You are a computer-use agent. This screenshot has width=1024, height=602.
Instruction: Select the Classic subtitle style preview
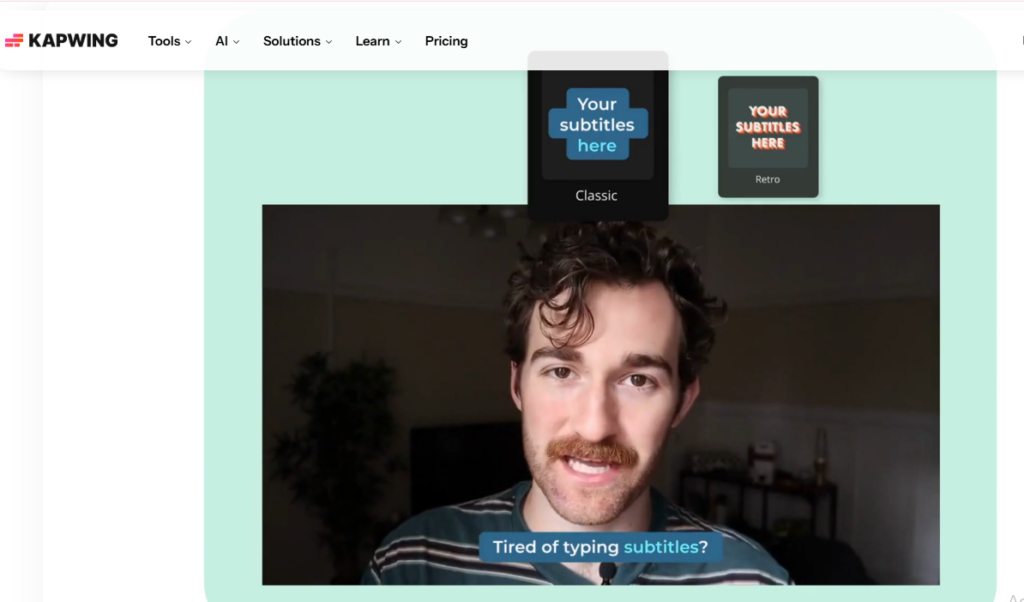[597, 125]
